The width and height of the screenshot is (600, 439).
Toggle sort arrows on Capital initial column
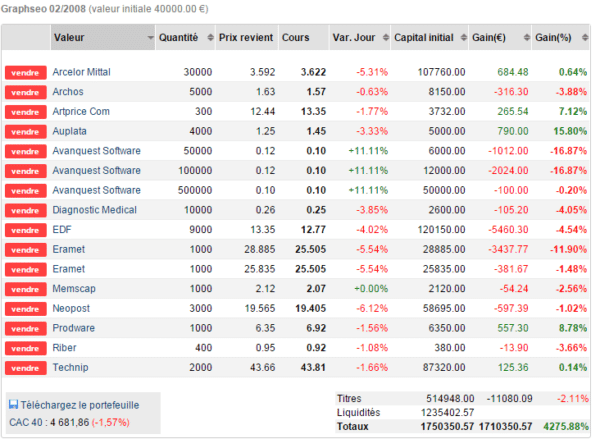point(464,38)
